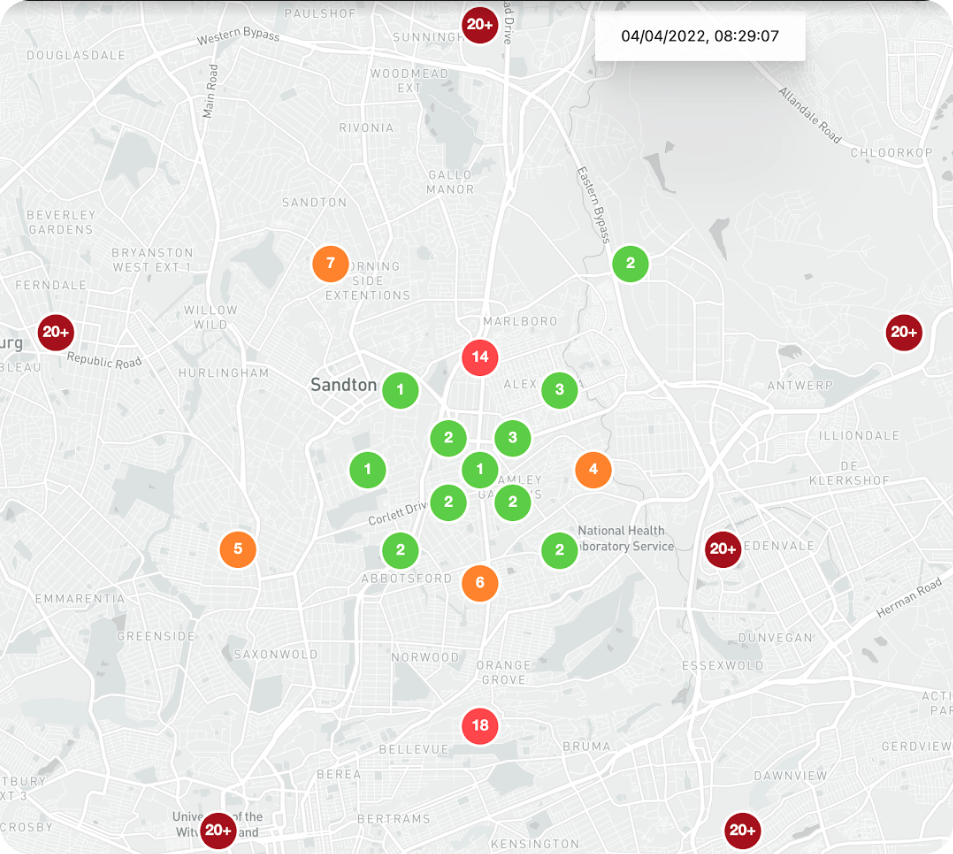
Task: Open the 20+ marker near Ferndale
Action: [55, 332]
